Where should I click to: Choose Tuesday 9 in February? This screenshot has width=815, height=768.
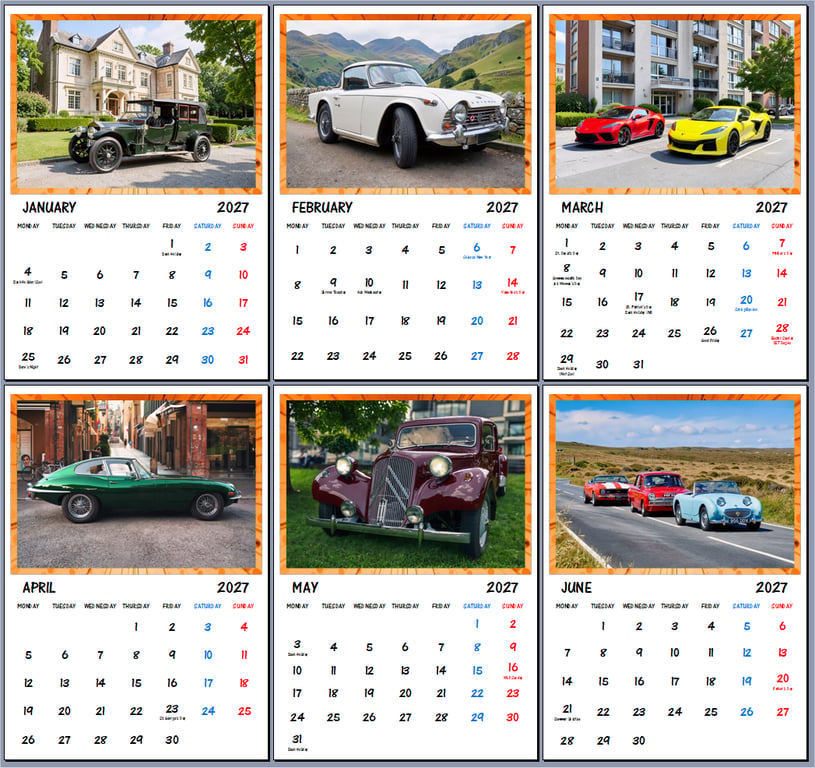tap(333, 282)
